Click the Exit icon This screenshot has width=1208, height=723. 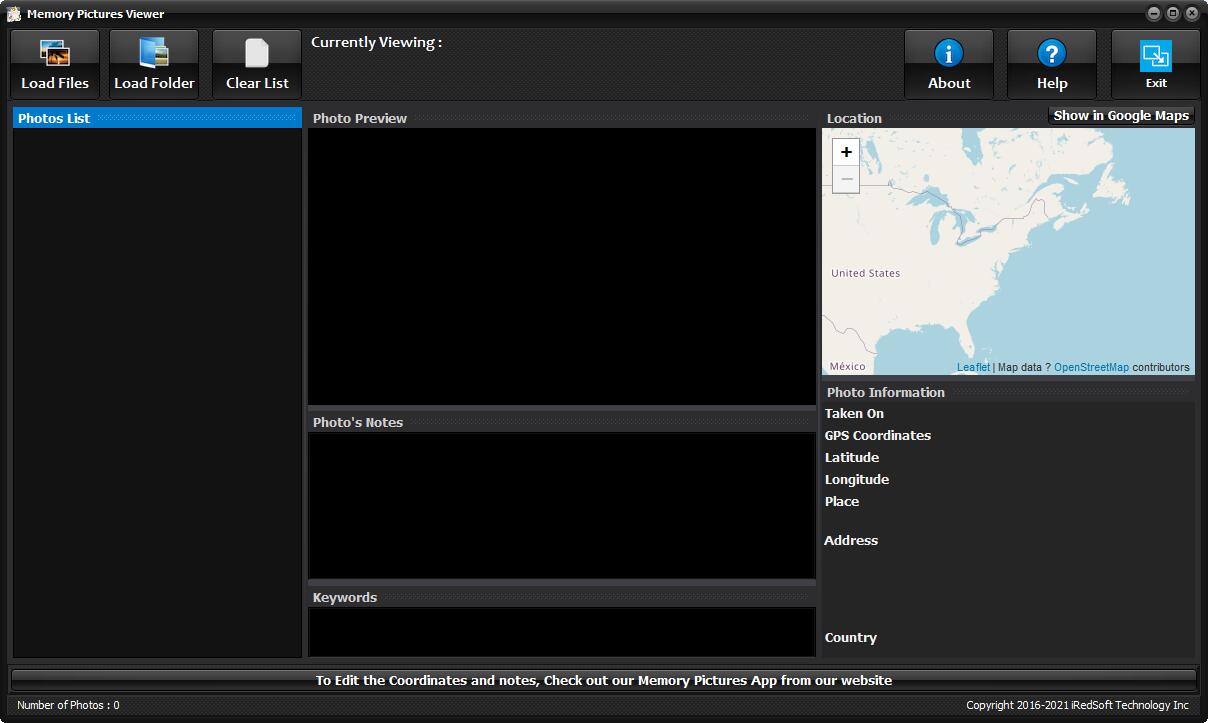[1155, 55]
